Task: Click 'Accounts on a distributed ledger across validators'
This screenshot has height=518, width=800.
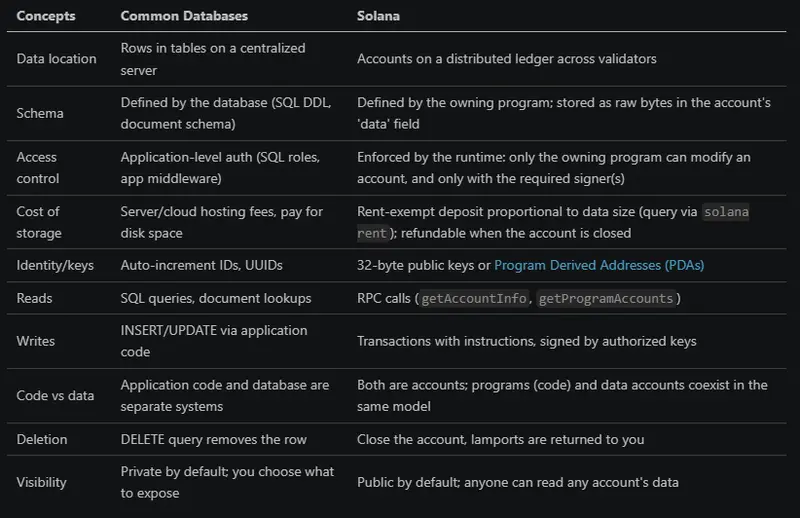Action: pos(507,59)
